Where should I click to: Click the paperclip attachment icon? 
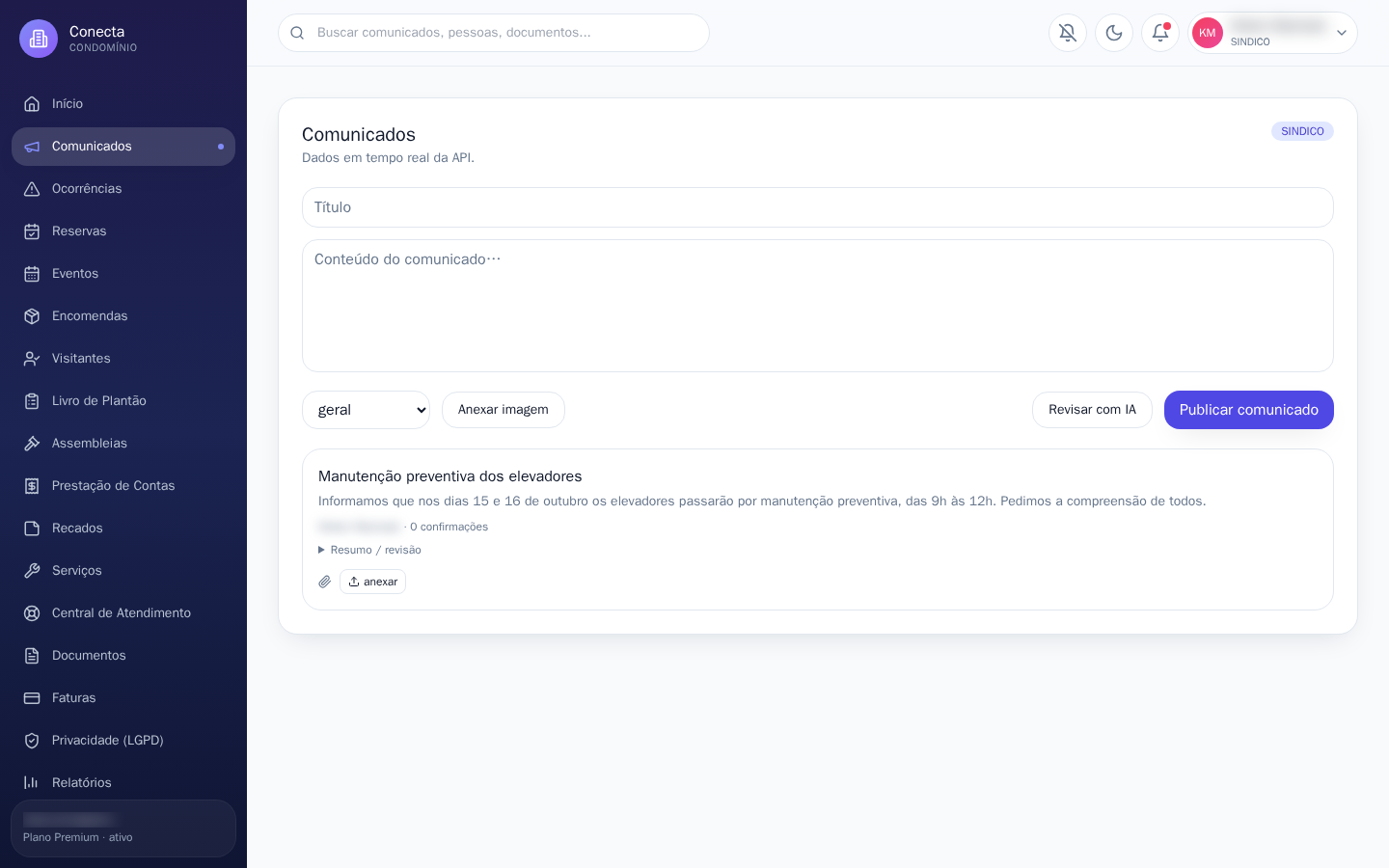point(325,582)
